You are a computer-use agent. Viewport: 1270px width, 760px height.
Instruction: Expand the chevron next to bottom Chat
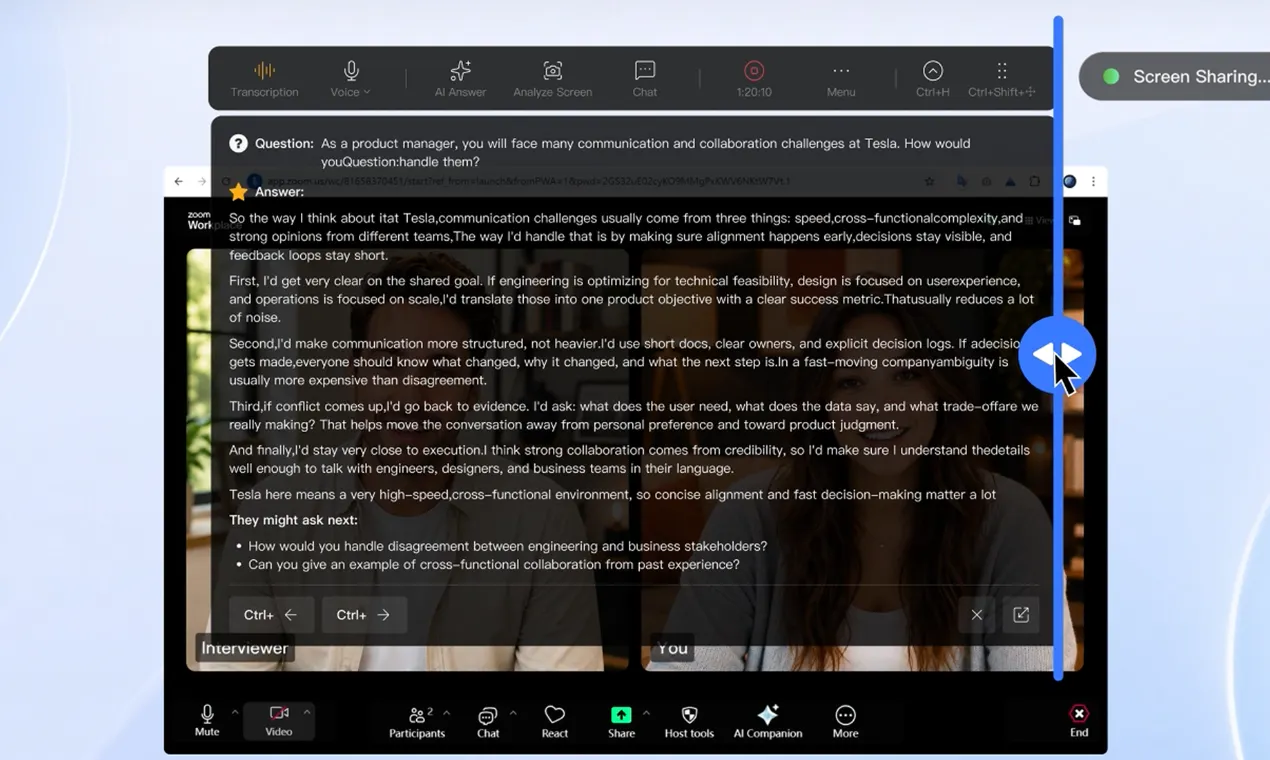[x=513, y=713]
